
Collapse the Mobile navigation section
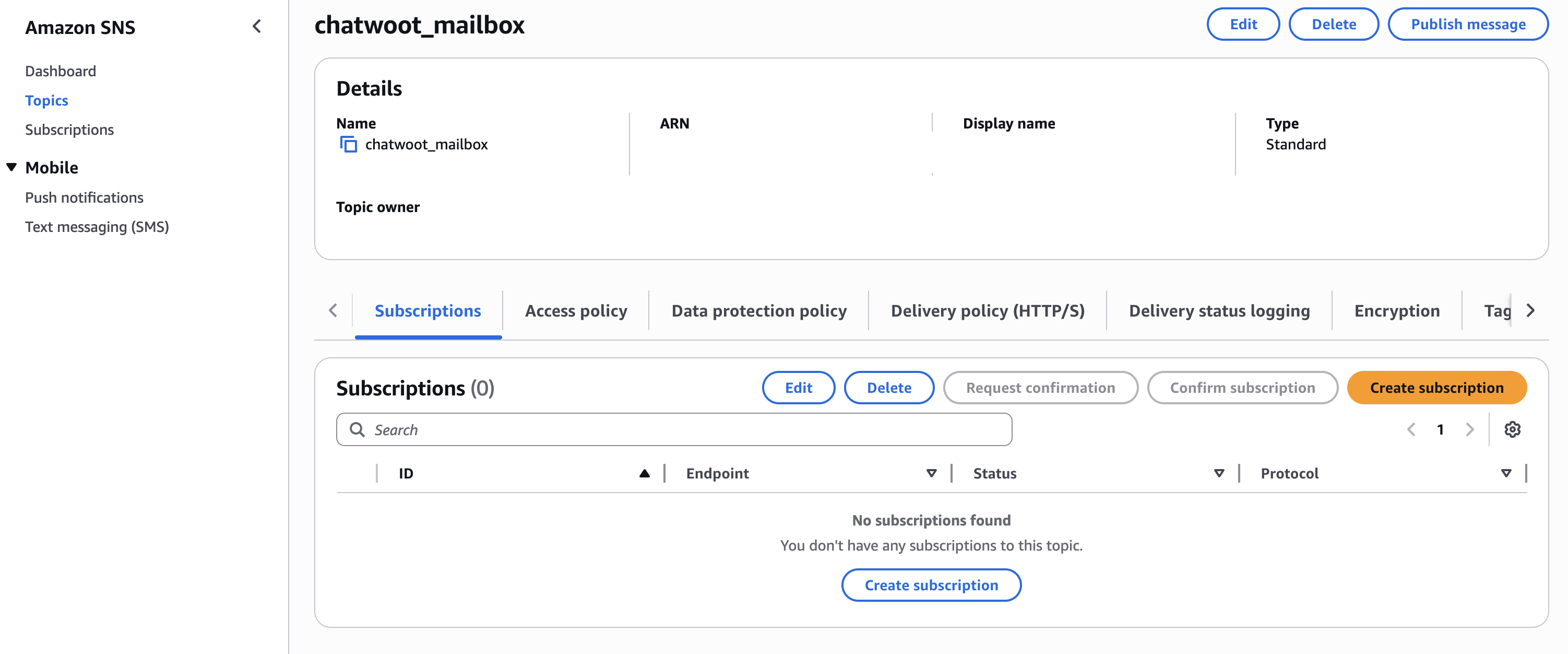pyautogui.click(x=11, y=167)
